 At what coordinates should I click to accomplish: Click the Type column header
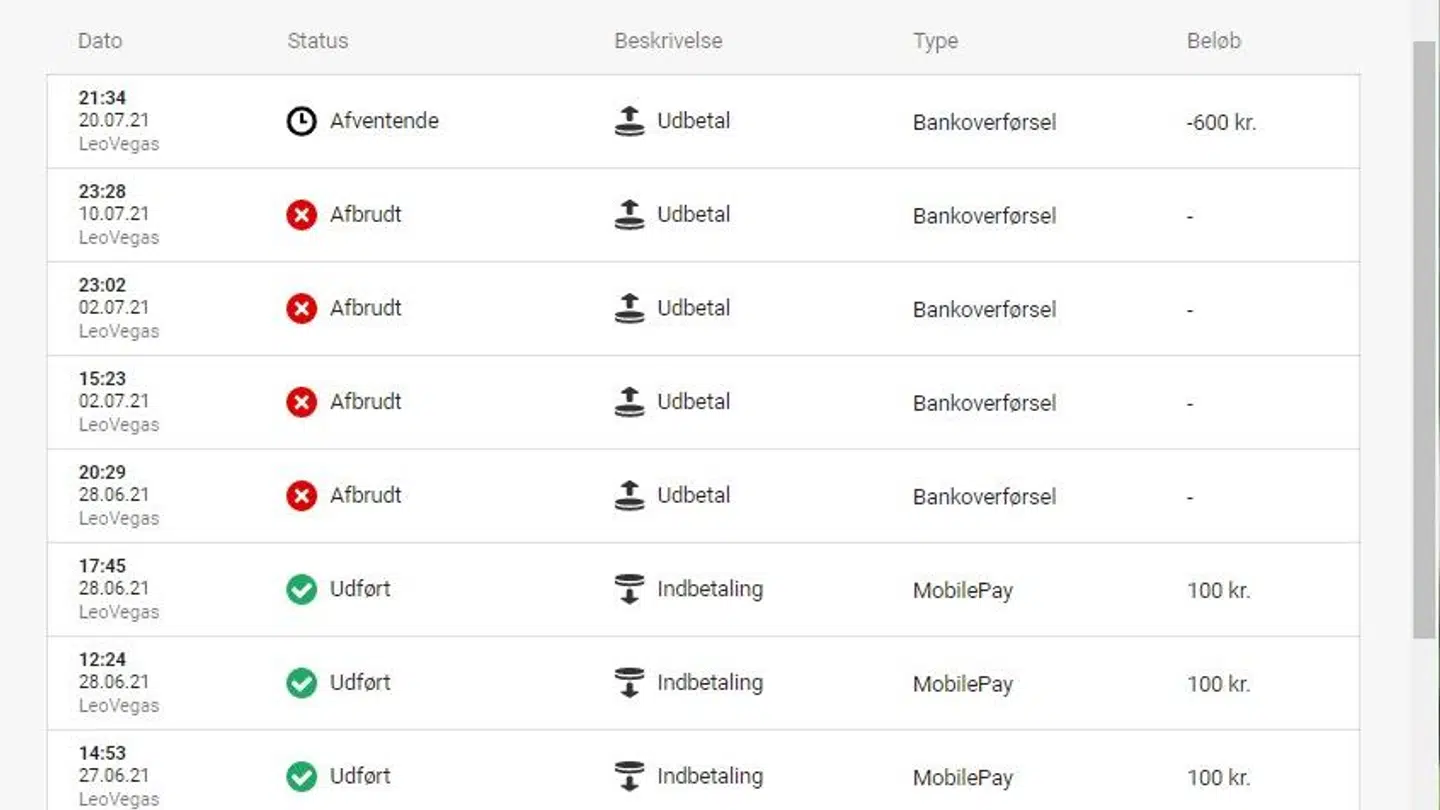935,41
